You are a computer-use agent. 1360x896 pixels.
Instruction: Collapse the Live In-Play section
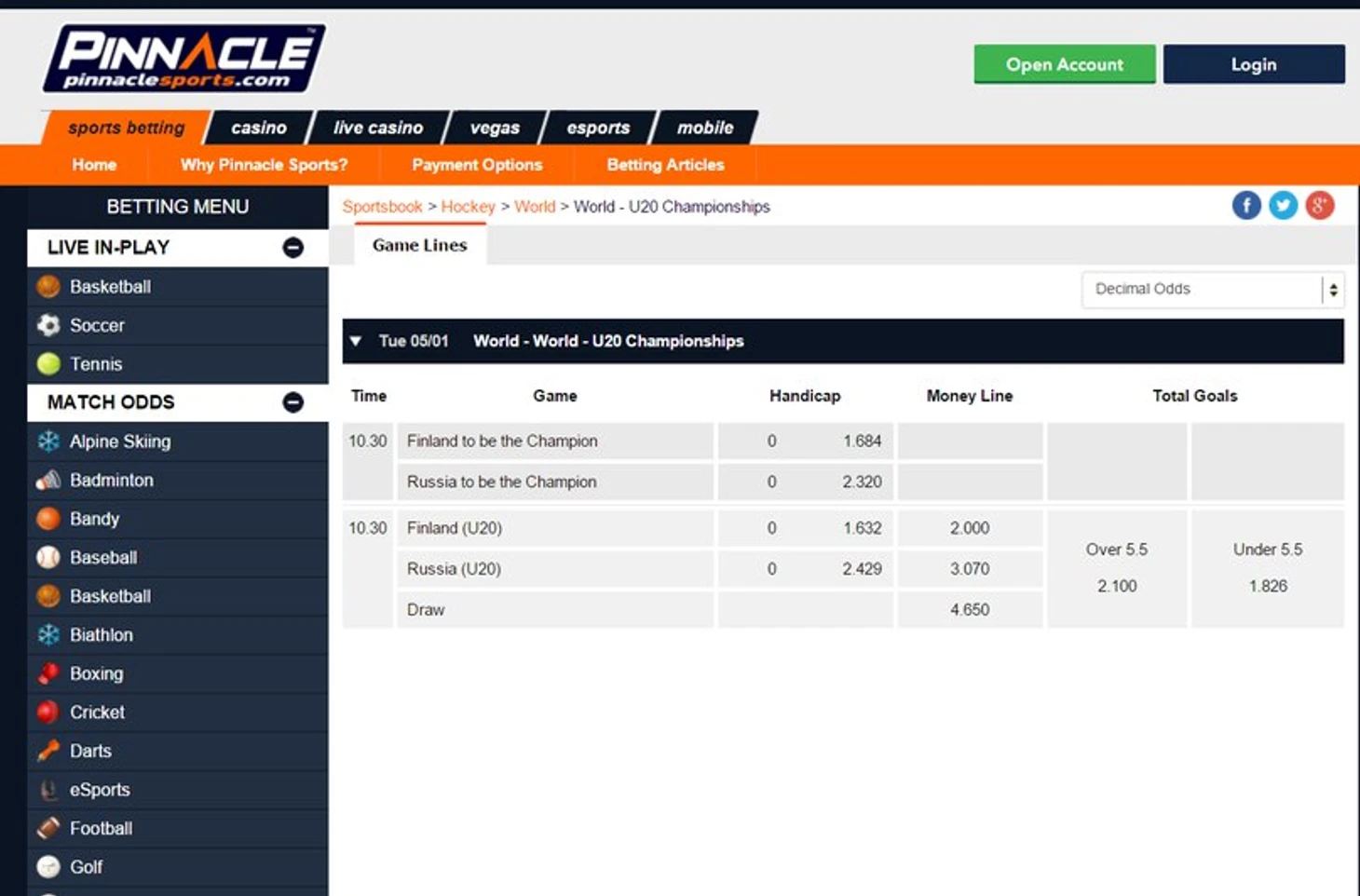pos(292,248)
